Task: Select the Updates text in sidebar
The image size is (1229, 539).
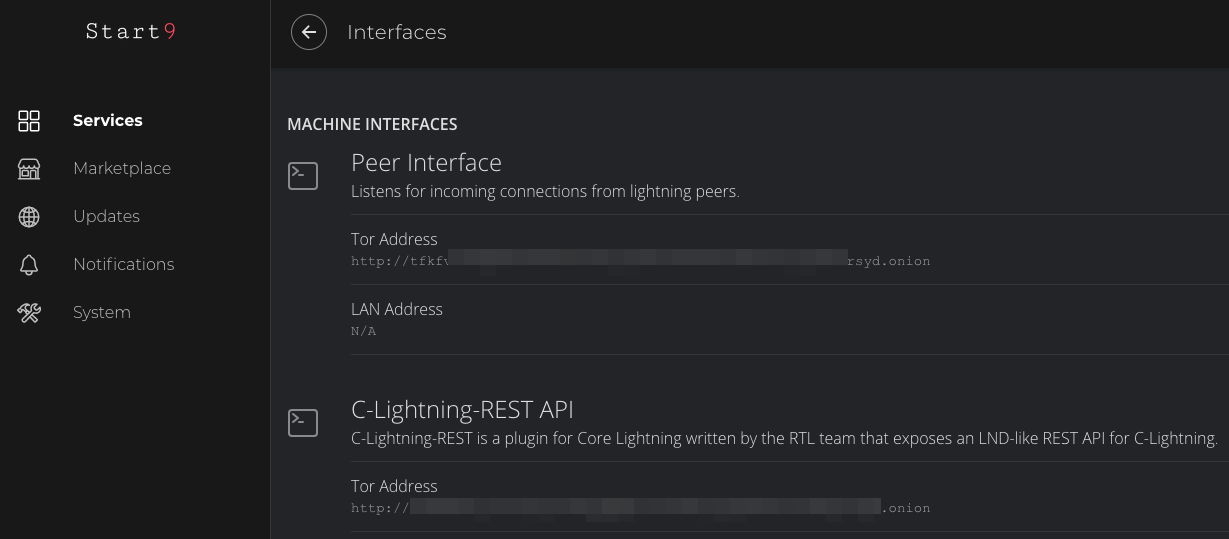Action: [106, 217]
